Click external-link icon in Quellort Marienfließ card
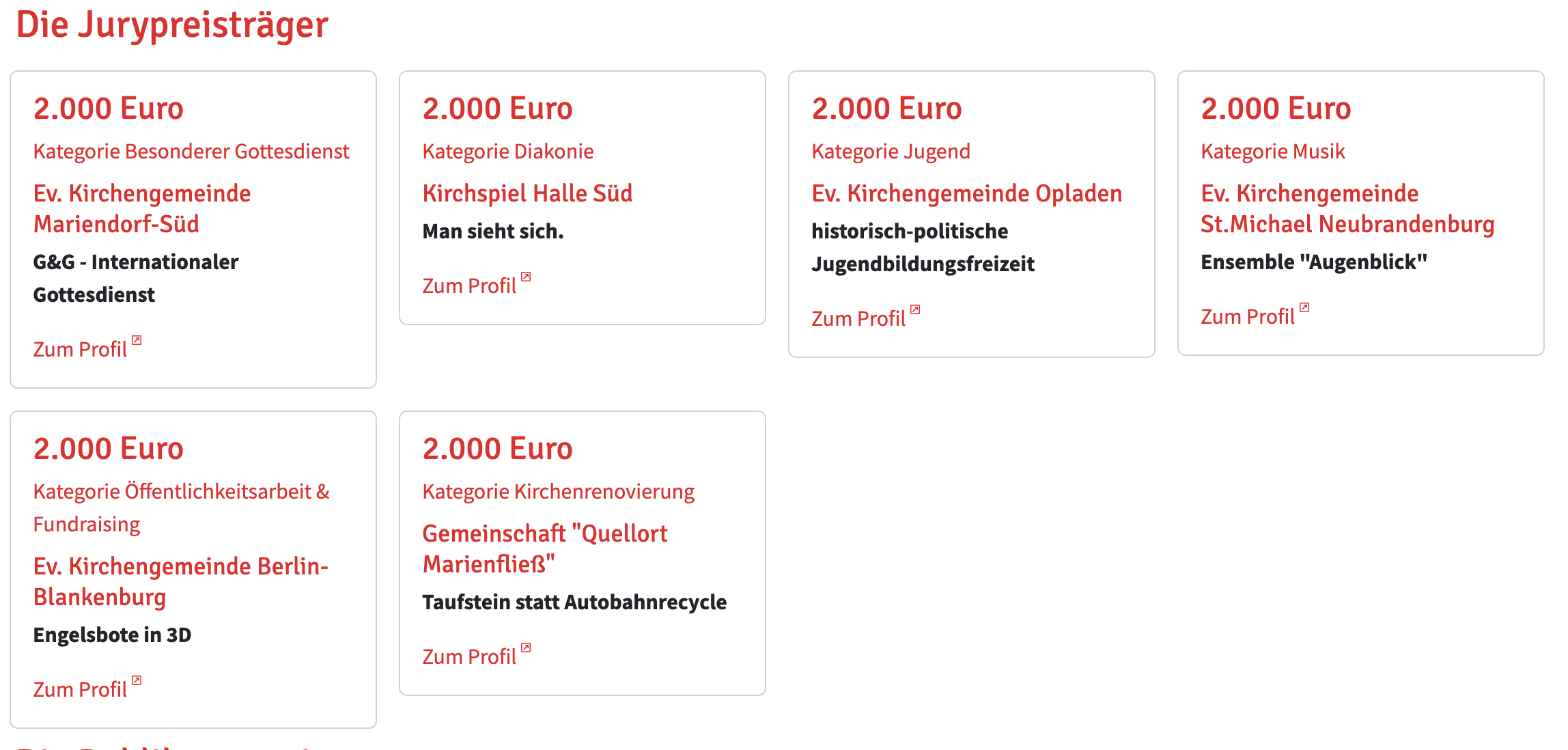The width and height of the screenshot is (1568, 750). coord(526,648)
